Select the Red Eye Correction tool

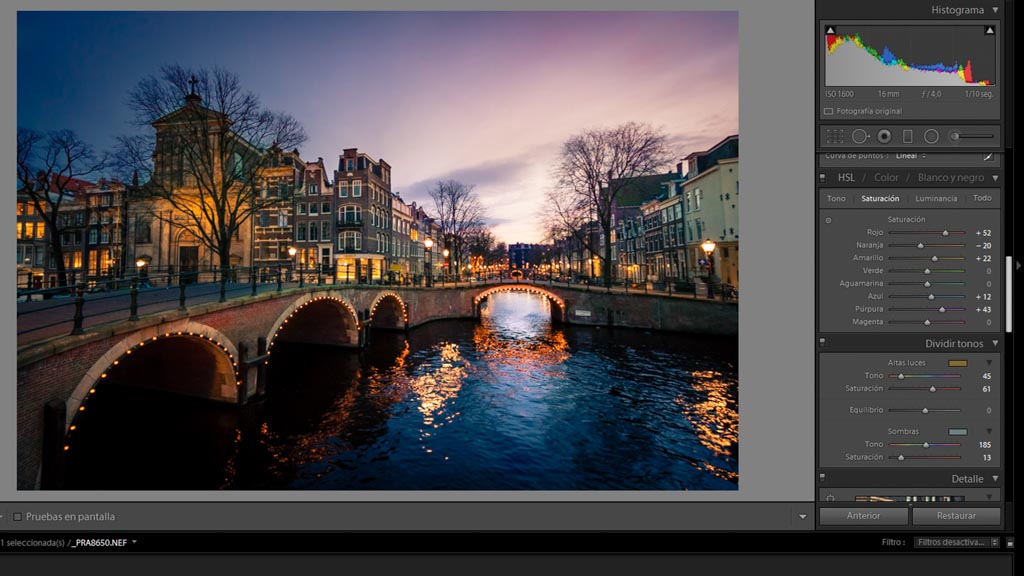tap(884, 136)
